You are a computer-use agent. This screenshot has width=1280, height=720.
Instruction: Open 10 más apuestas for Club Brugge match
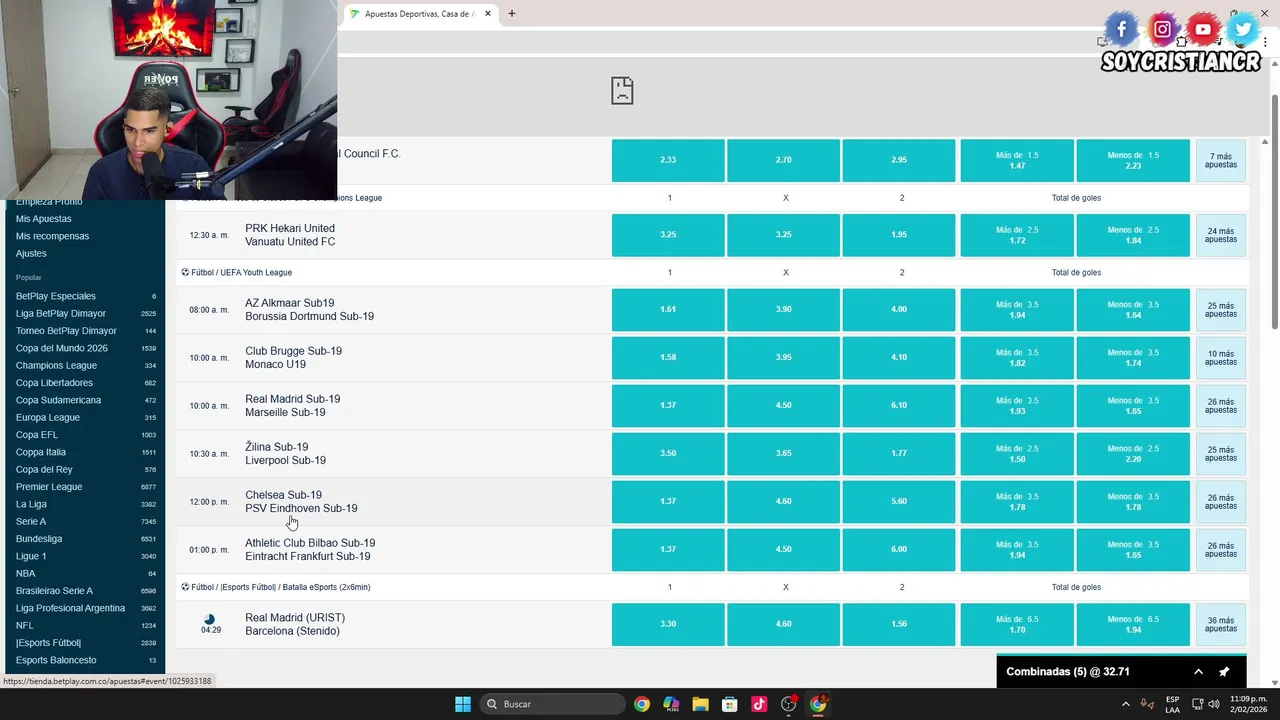(x=1220, y=358)
